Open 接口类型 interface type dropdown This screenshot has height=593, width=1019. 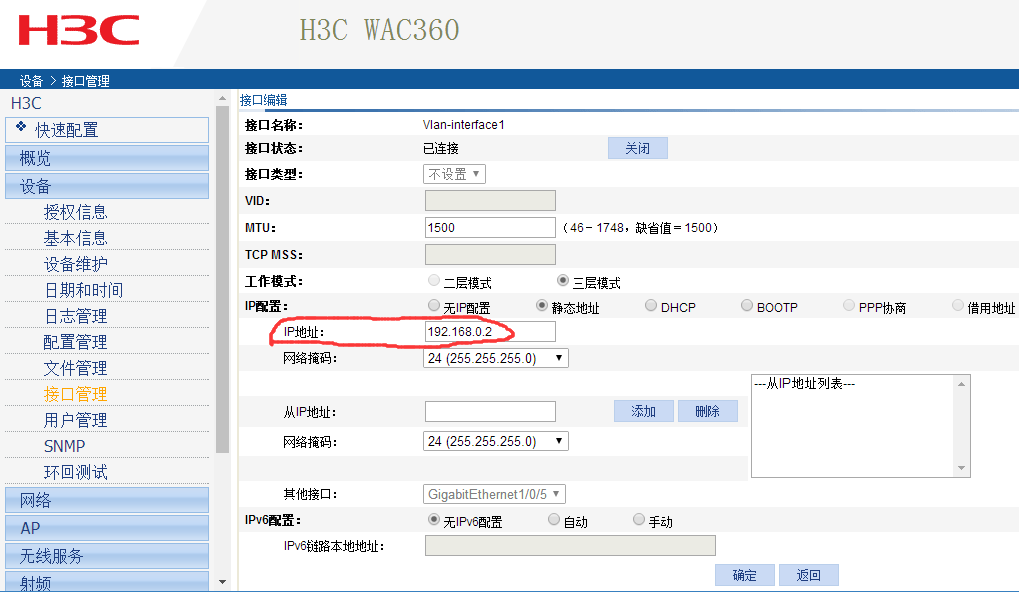coord(454,174)
